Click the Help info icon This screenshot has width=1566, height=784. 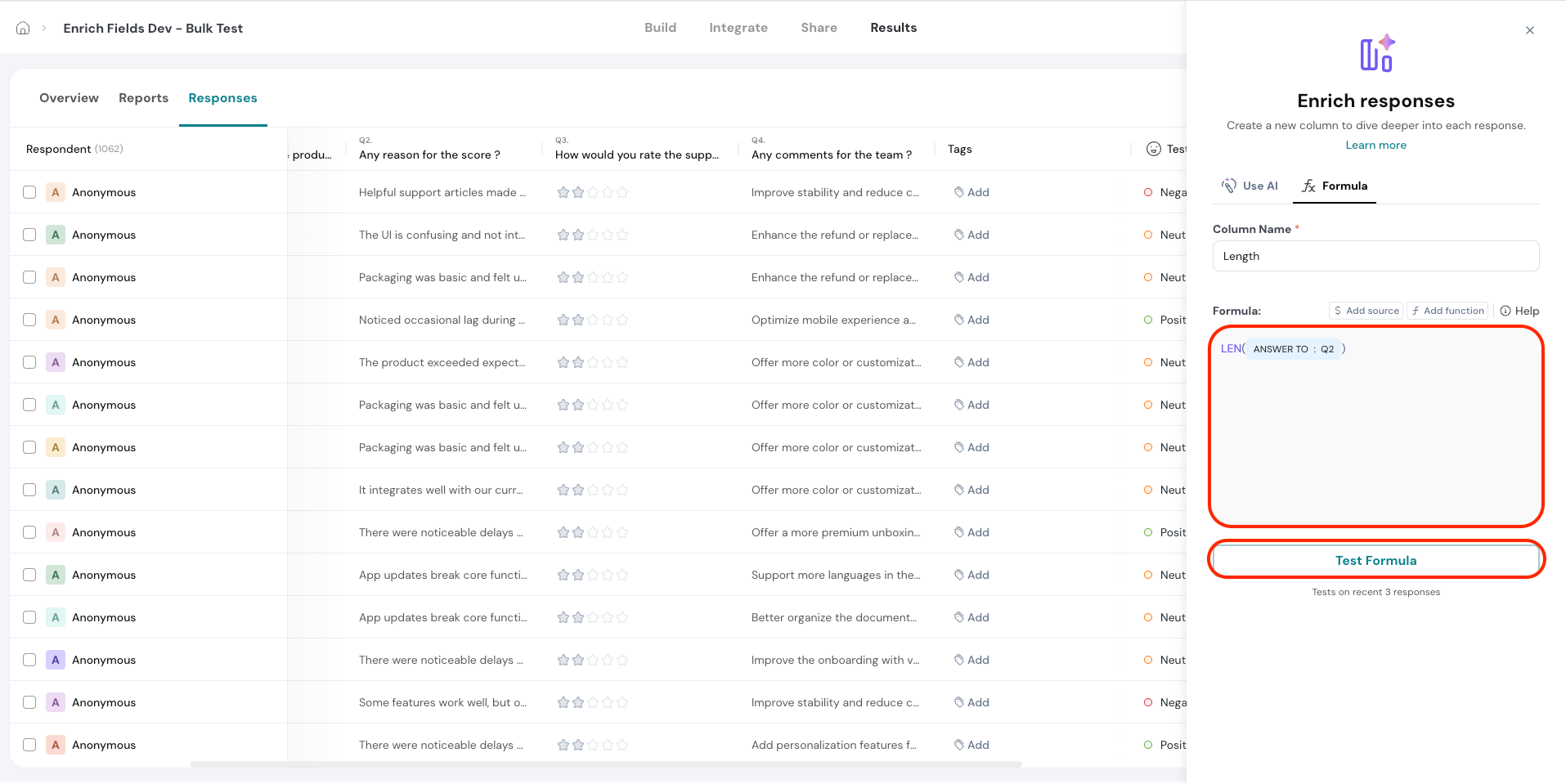click(1505, 311)
